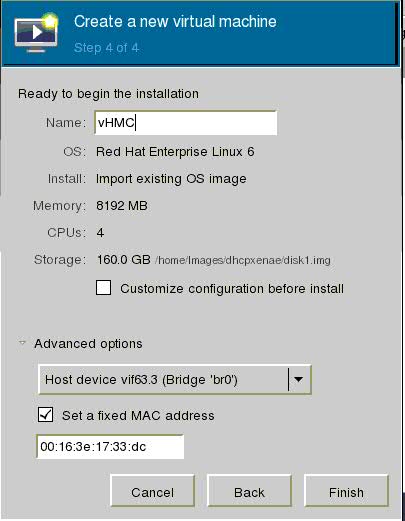The width and height of the screenshot is (405, 521).
Task: Open the host device network dropdown arrow
Action: 299,379
